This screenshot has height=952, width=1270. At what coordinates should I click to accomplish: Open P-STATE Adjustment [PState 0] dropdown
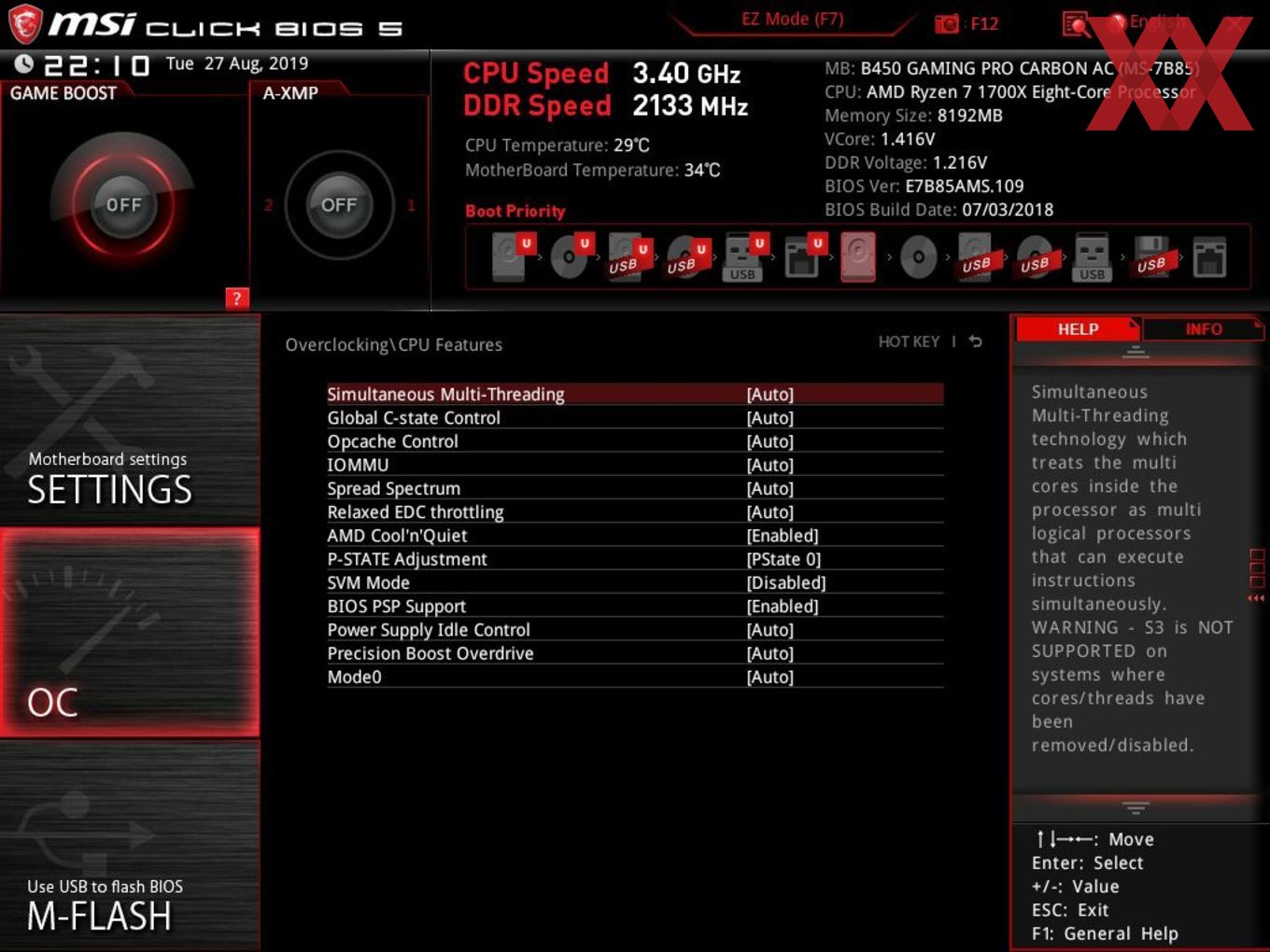click(x=784, y=559)
